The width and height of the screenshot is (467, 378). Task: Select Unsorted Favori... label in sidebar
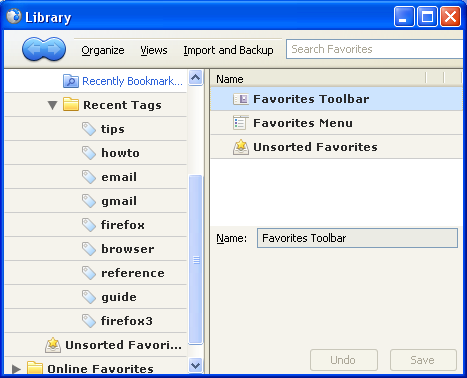click(x=124, y=345)
